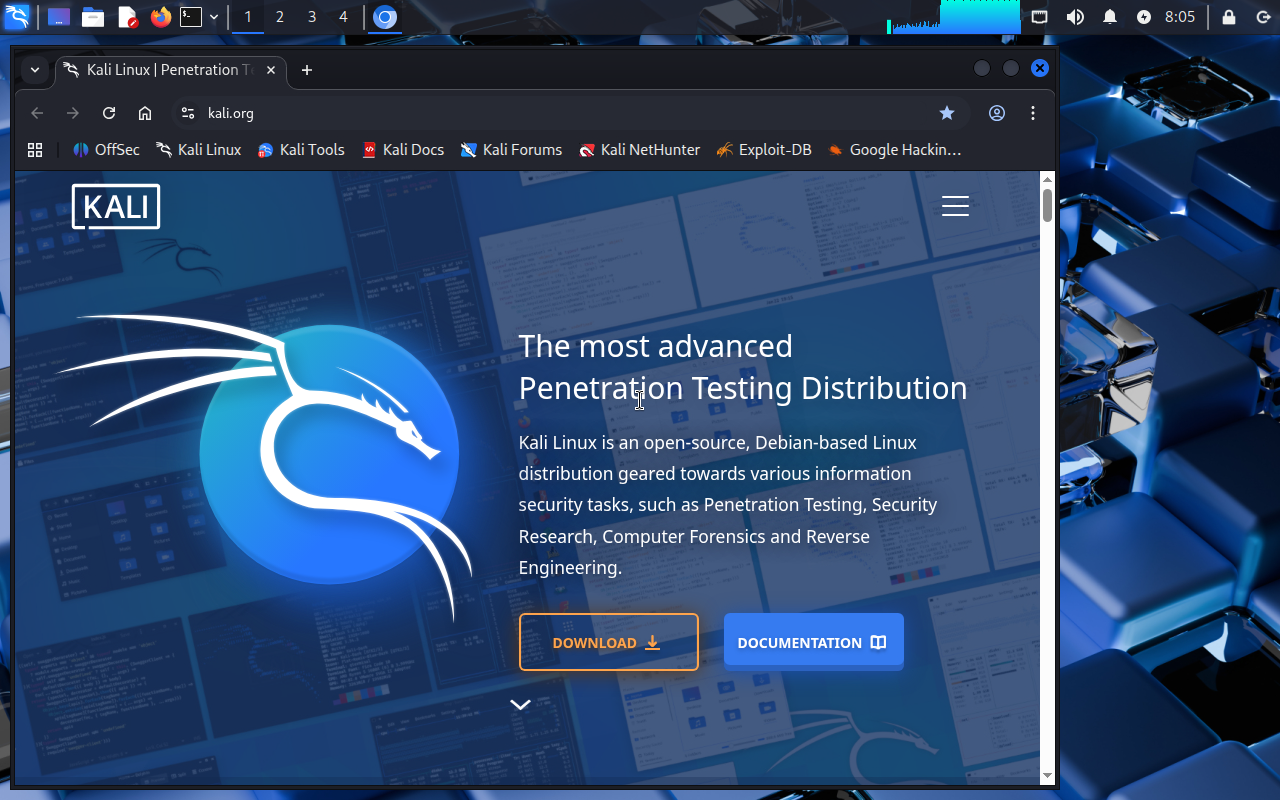1280x800 pixels.
Task: Launch the file manager from the panel
Action: pyautogui.click(x=93, y=17)
